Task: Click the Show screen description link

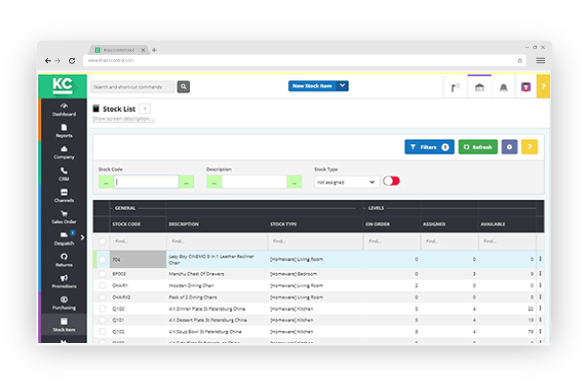Action: [x=123, y=119]
